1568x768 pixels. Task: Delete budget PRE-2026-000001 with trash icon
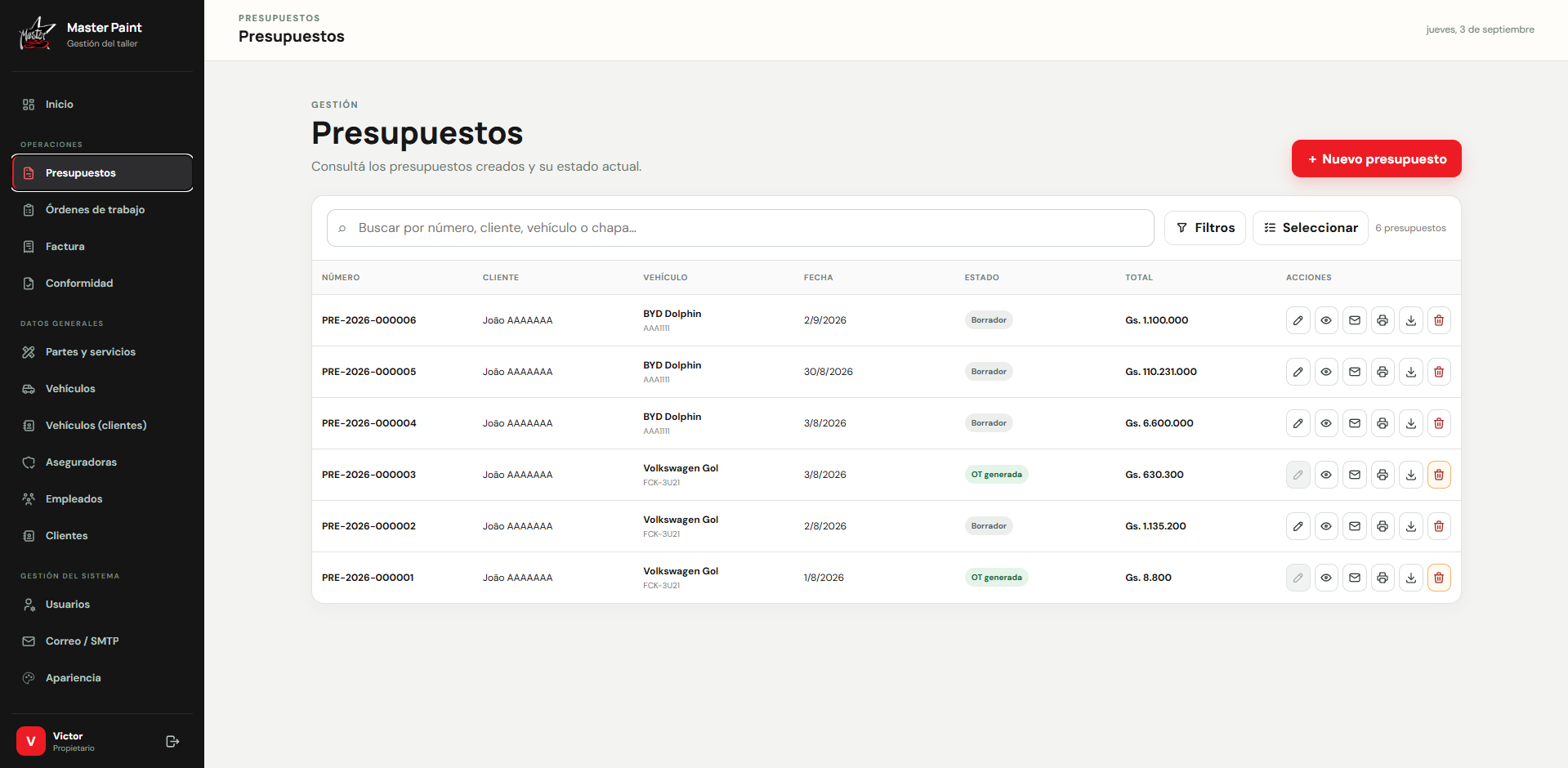pos(1439,578)
